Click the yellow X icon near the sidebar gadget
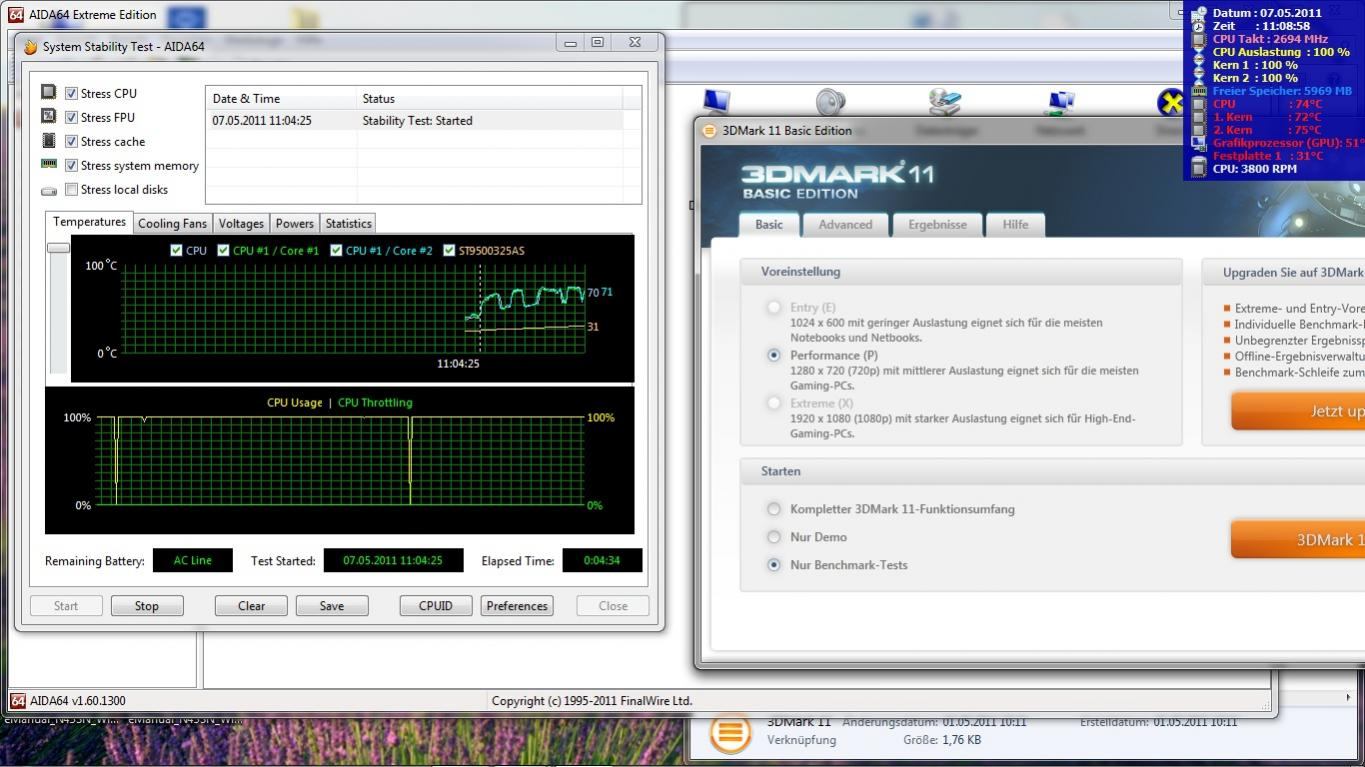This screenshot has height=767, width=1365. point(1170,102)
